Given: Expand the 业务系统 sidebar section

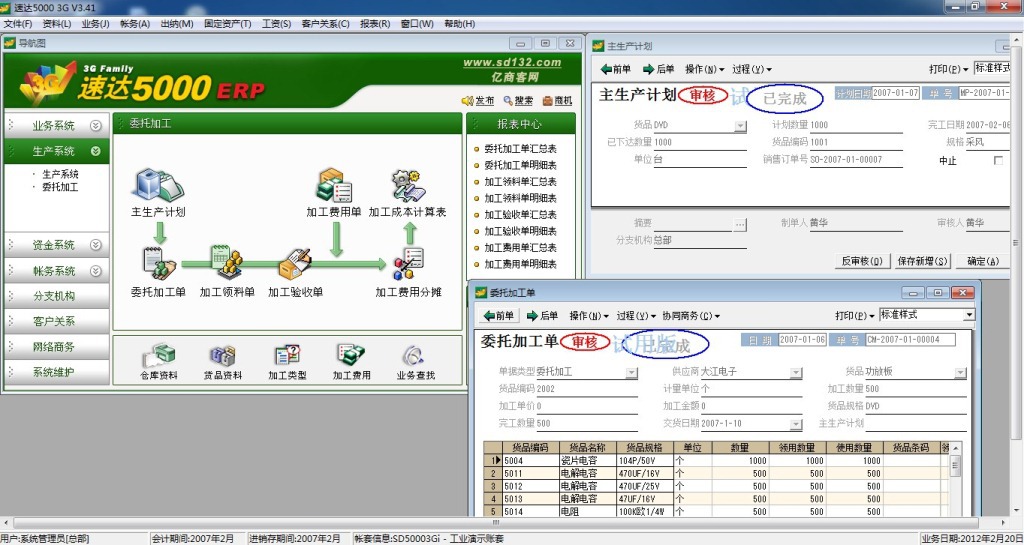Looking at the screenshot, I should tap(96, 125).
